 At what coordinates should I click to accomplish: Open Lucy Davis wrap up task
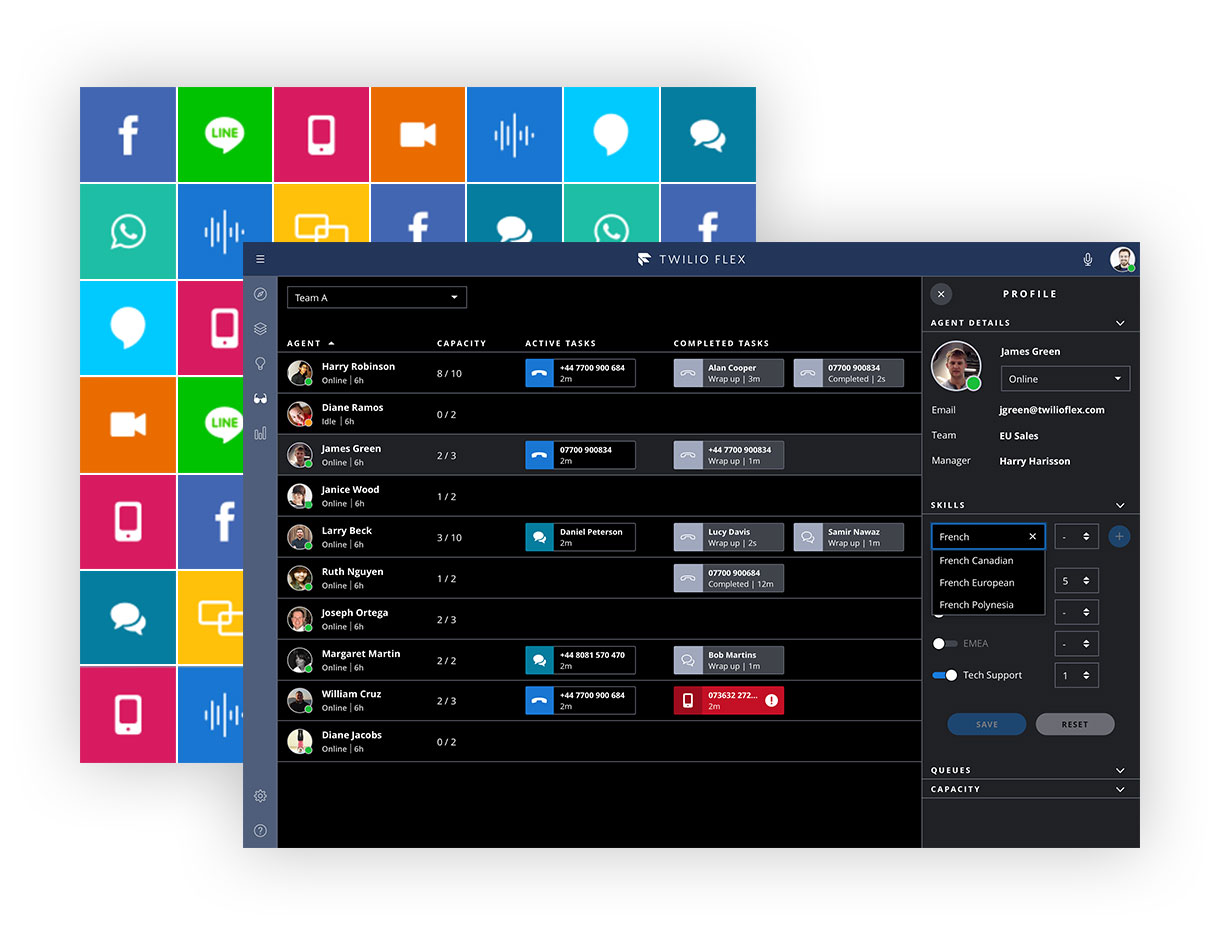tap(729, 537)
